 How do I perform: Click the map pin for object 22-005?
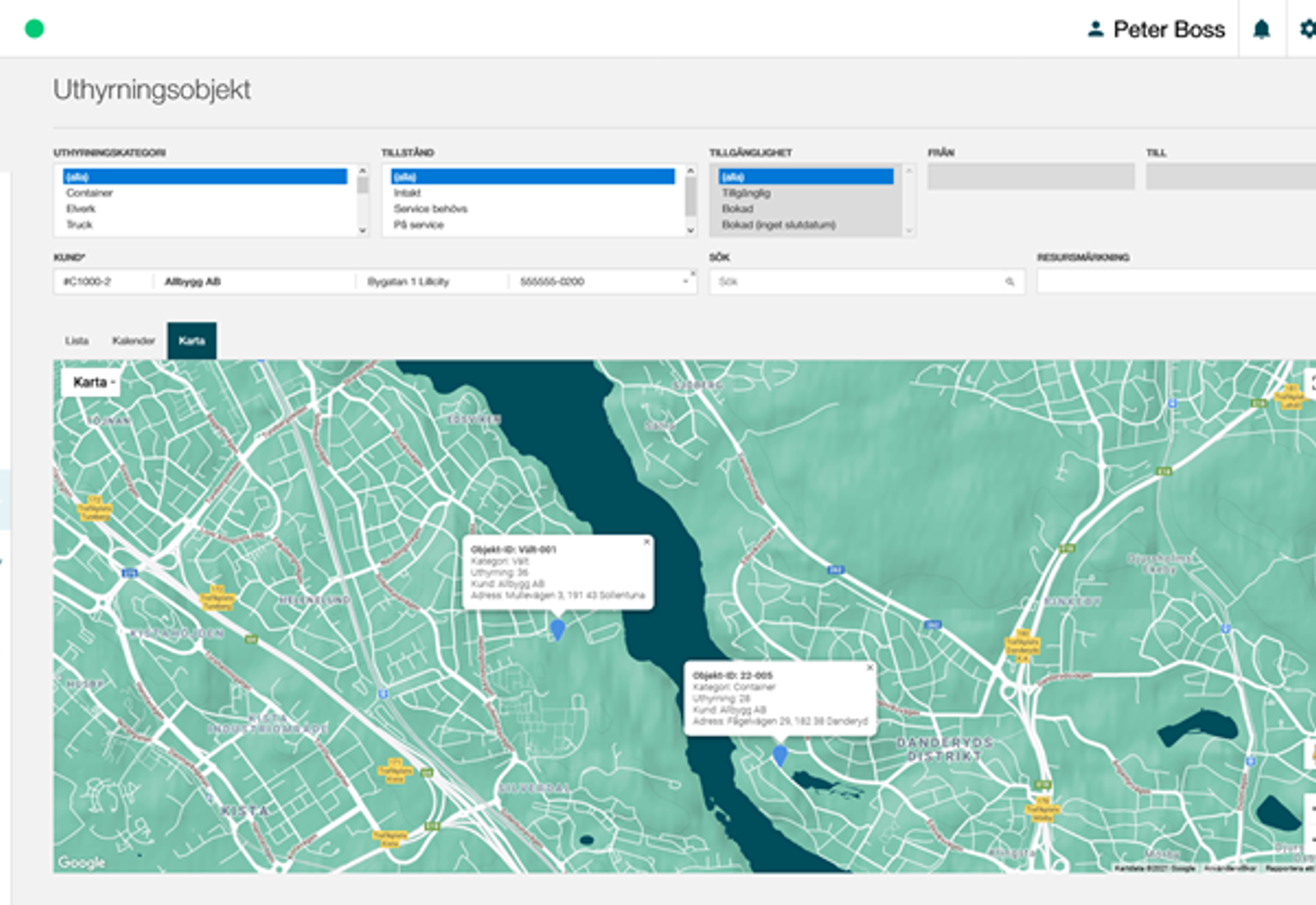pos(780,754)
